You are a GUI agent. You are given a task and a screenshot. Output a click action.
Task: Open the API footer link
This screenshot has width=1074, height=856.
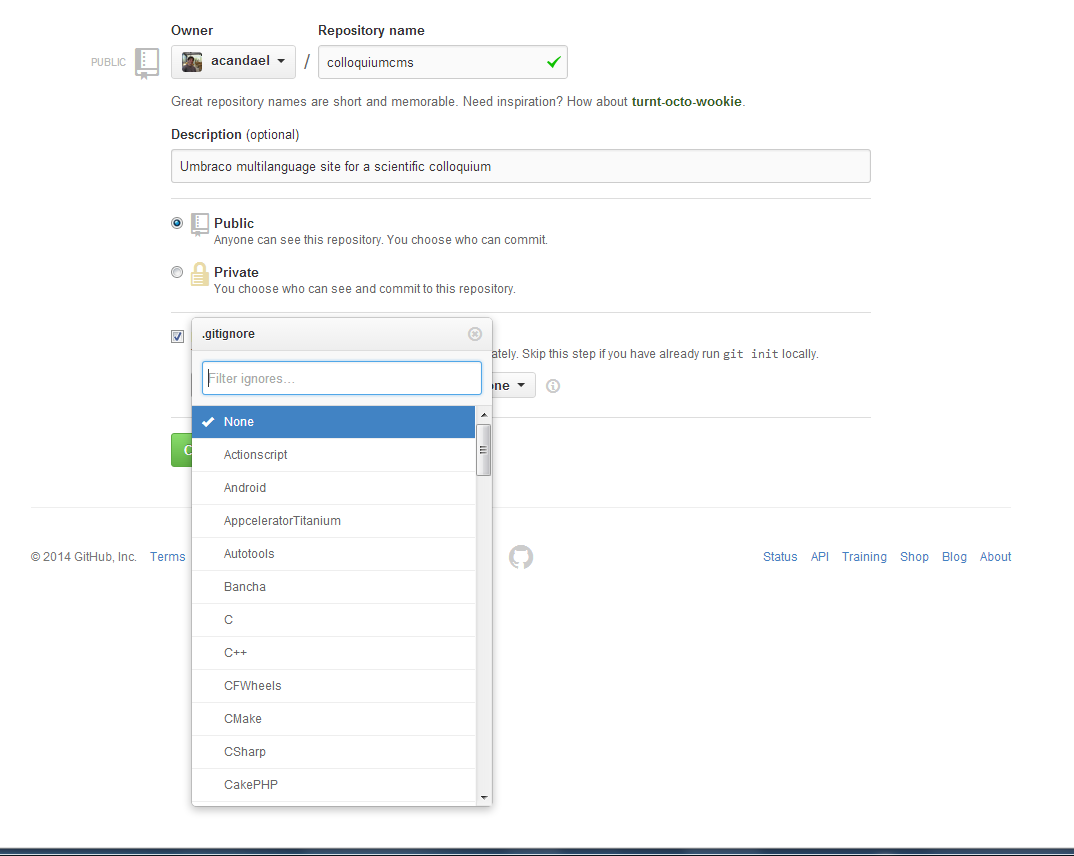[x=820, y=557]
